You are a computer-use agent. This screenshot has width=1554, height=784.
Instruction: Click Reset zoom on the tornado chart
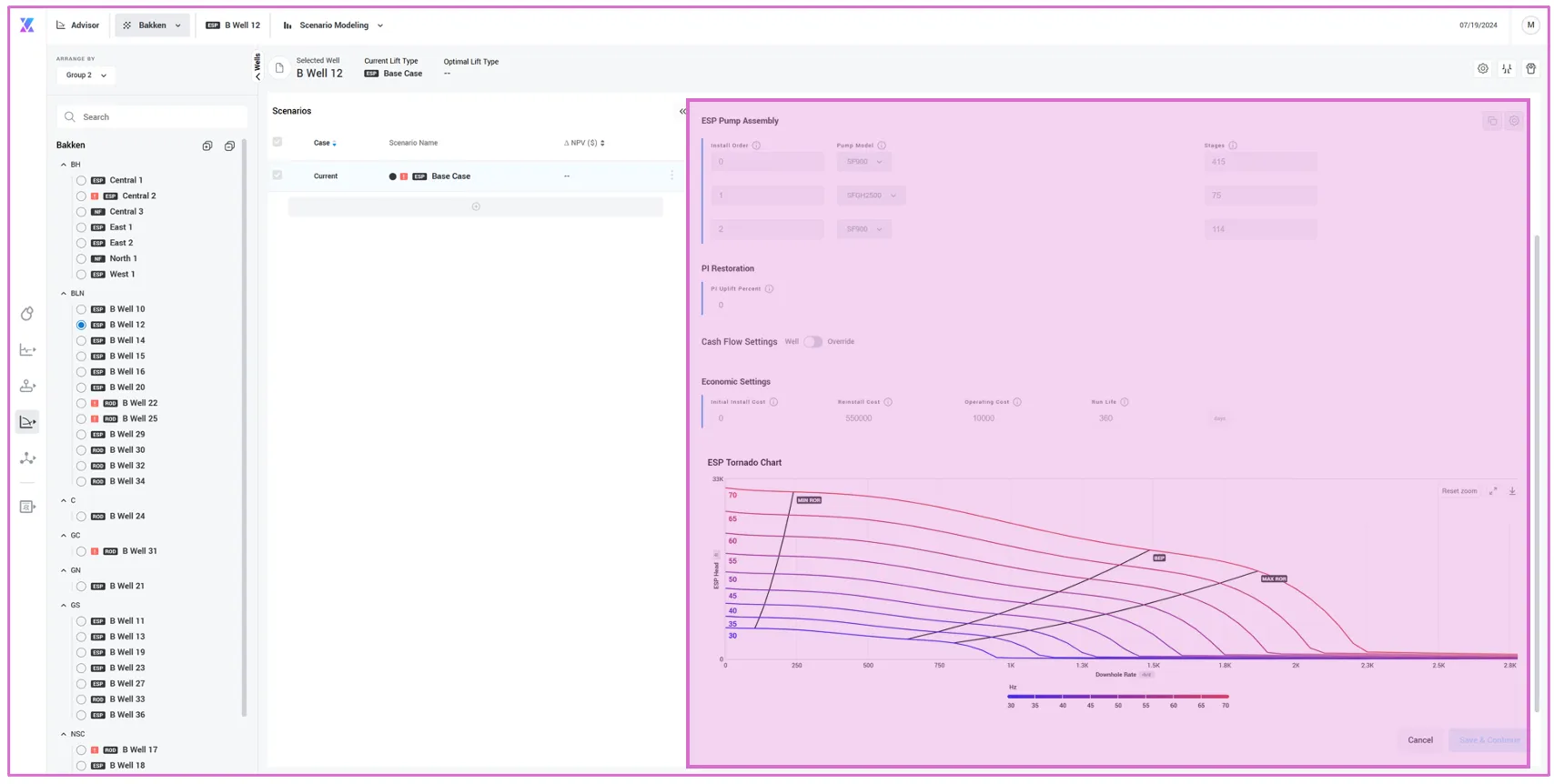(x=1459, y=491)
